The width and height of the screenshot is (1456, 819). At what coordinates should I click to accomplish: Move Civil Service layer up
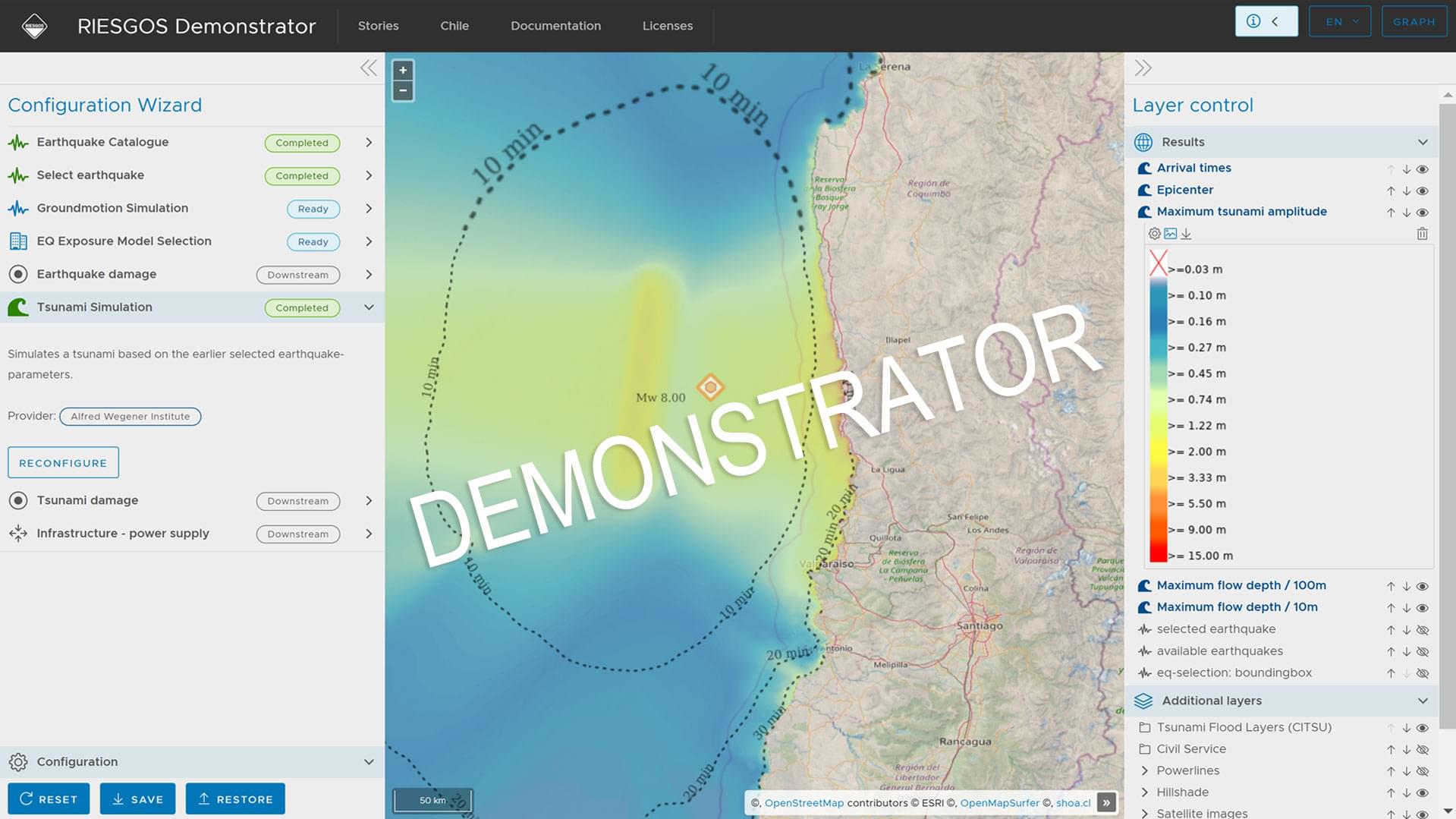point(1391,750)
